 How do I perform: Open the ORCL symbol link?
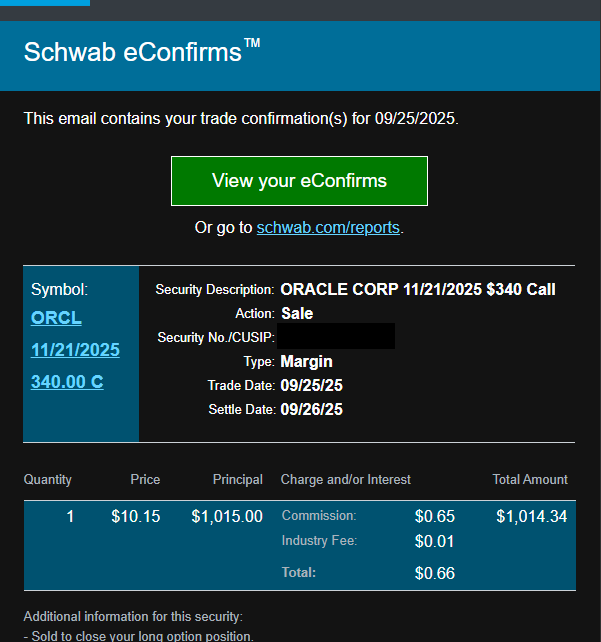[56, 318]
